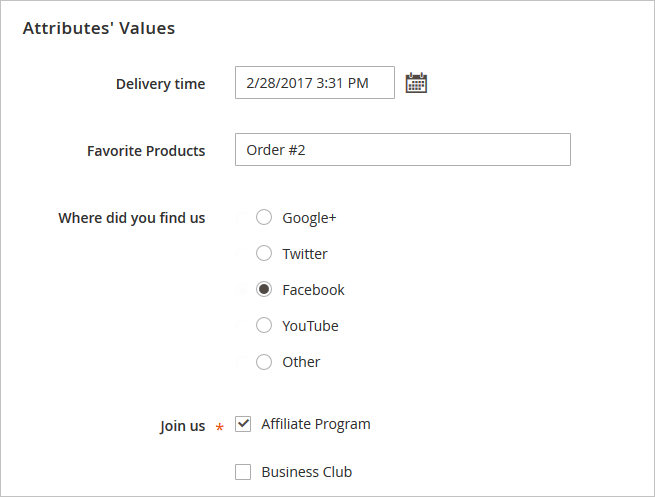Enable the Business Club checkbox
Screen dimensions: 655x497
point(243,472)
